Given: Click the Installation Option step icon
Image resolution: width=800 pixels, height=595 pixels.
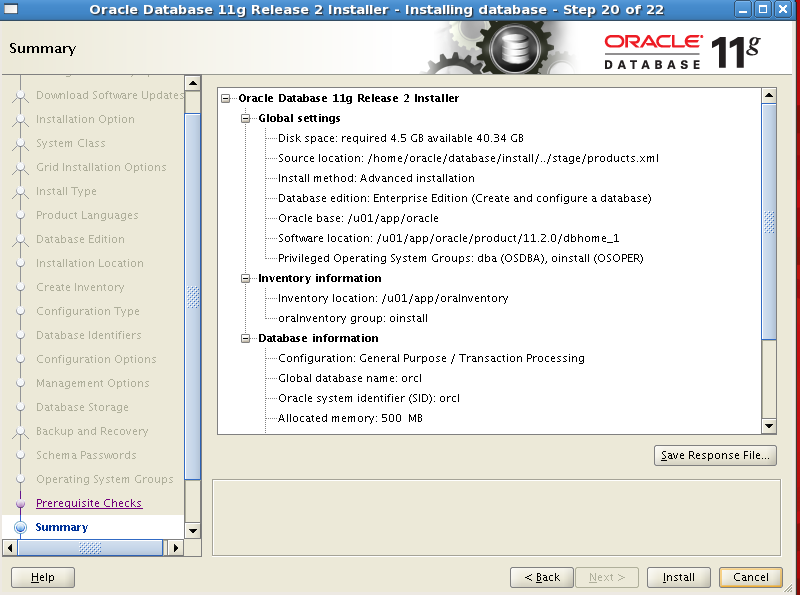Looking at the screenshot, I should click(20, 119).
